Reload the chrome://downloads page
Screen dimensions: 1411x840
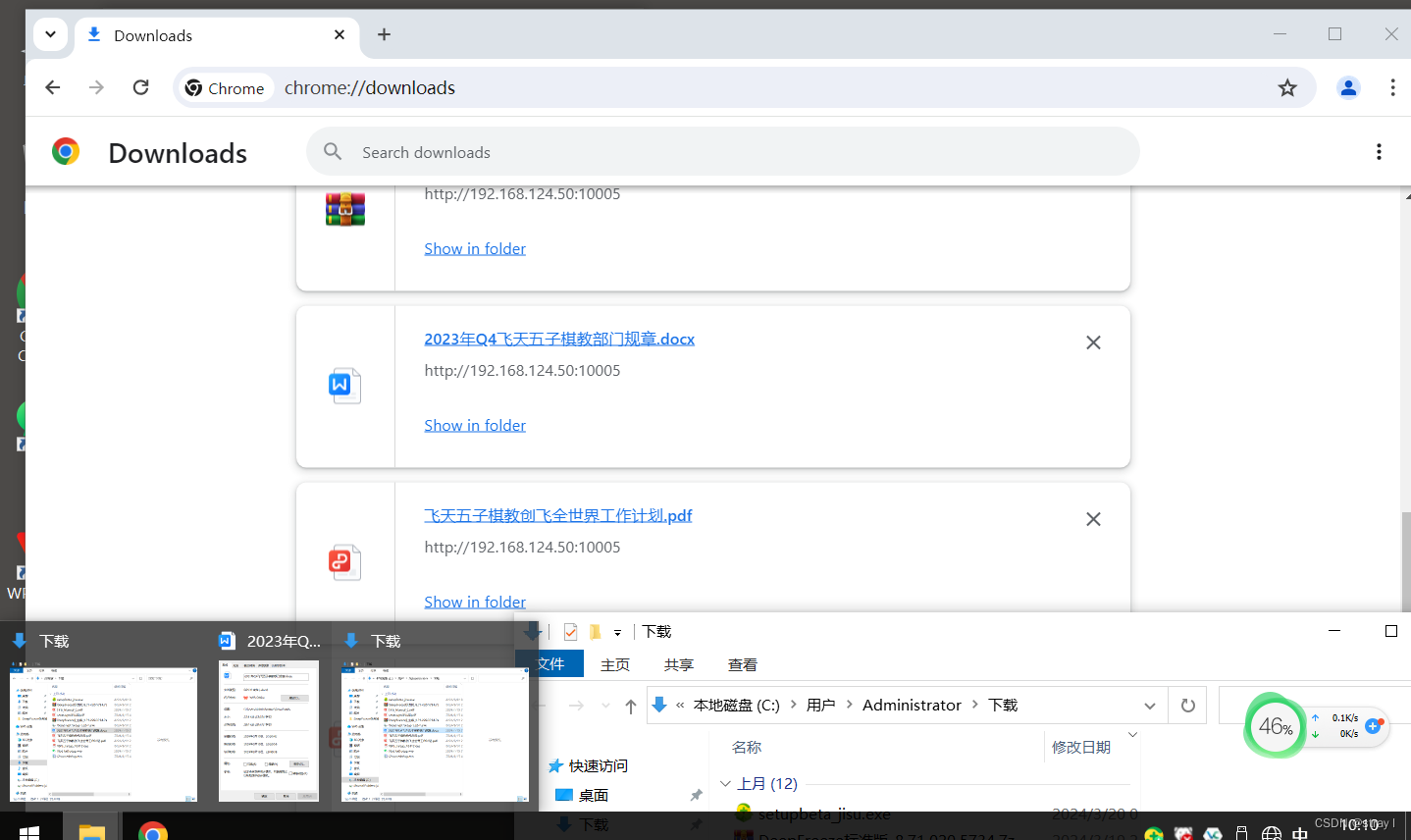(140, 87)
